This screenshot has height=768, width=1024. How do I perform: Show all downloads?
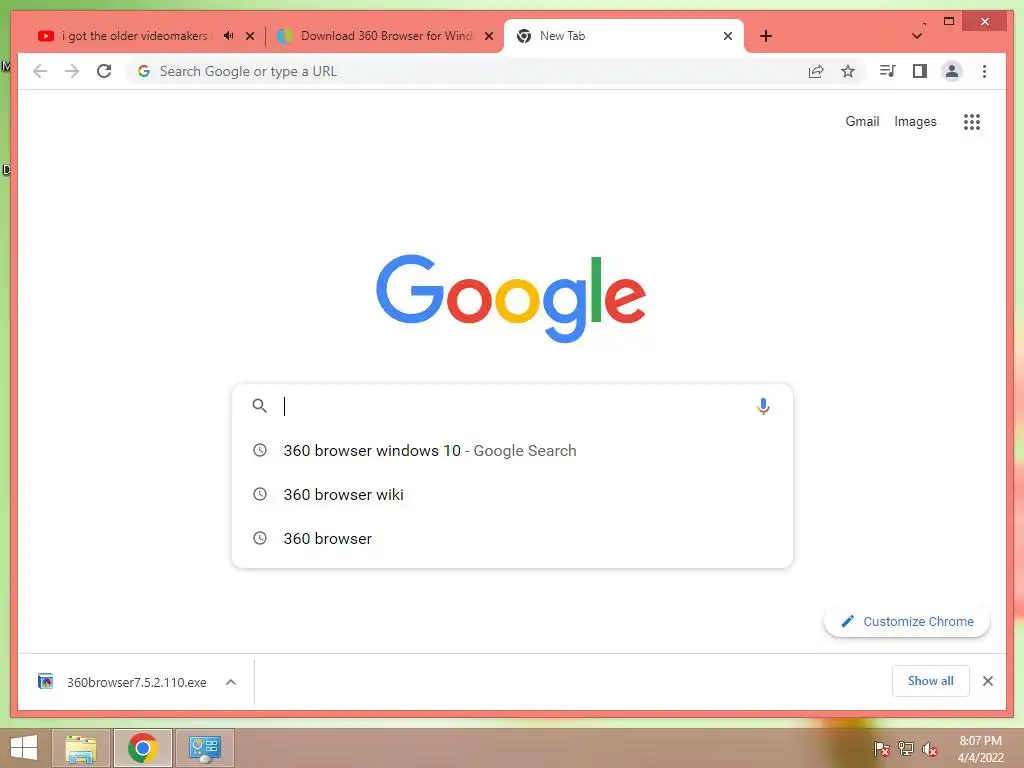(931, 681)
